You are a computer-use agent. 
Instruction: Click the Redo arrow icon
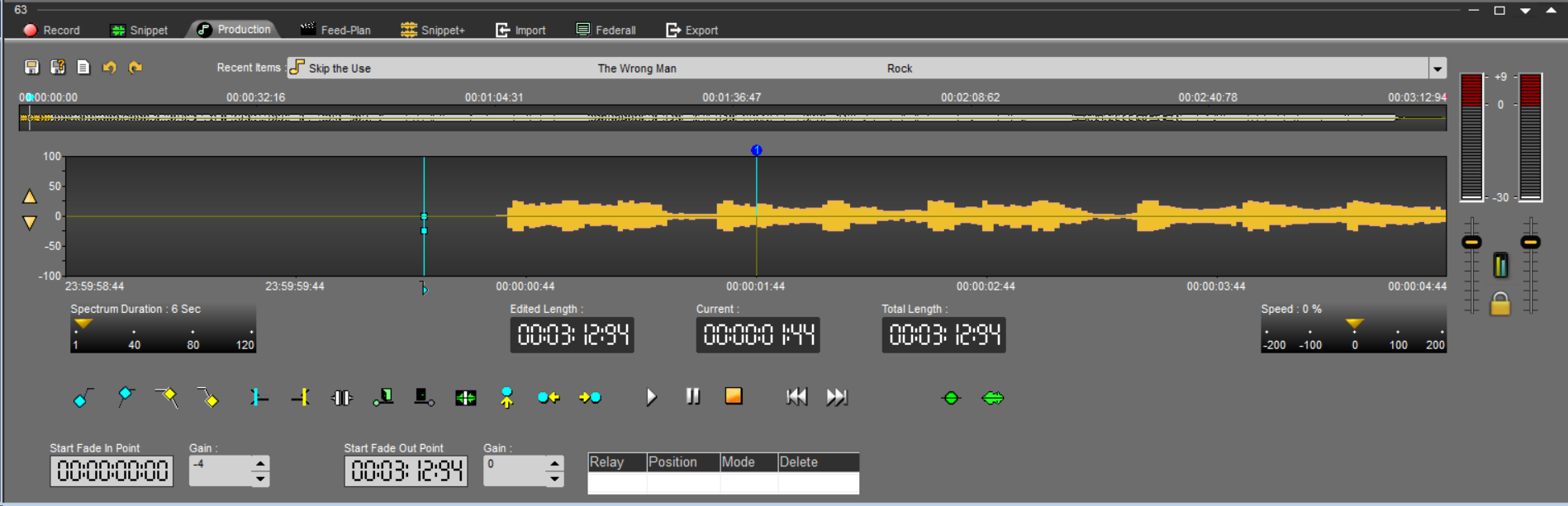[x=135, y=67]
